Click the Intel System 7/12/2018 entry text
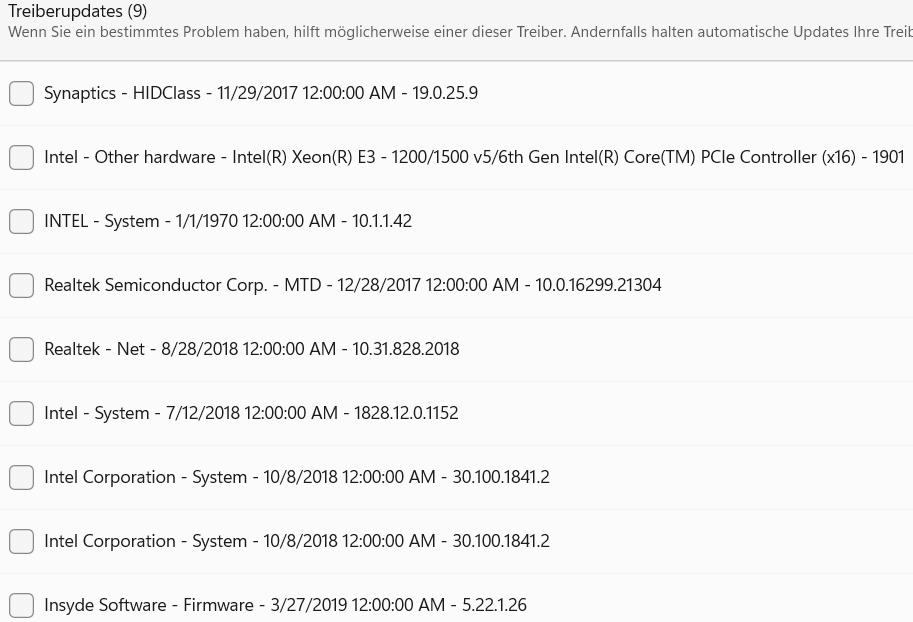Image resolution: width=913 pixels, height=622 pixels. point(251,413)
